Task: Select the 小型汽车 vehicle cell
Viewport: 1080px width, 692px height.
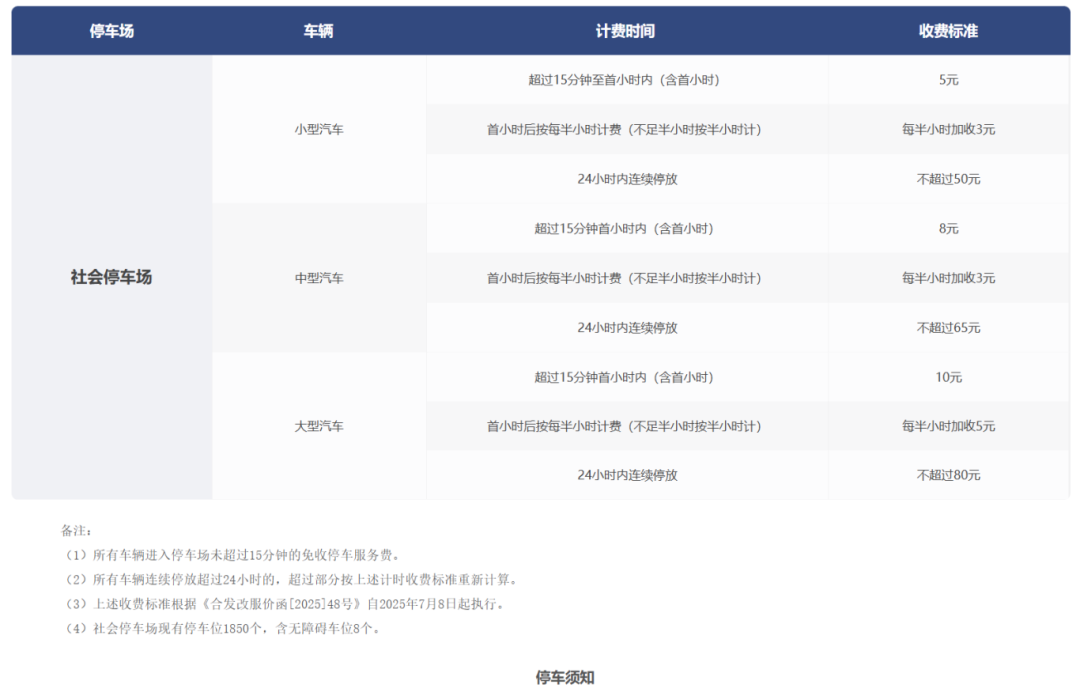Action: (319, 129)
